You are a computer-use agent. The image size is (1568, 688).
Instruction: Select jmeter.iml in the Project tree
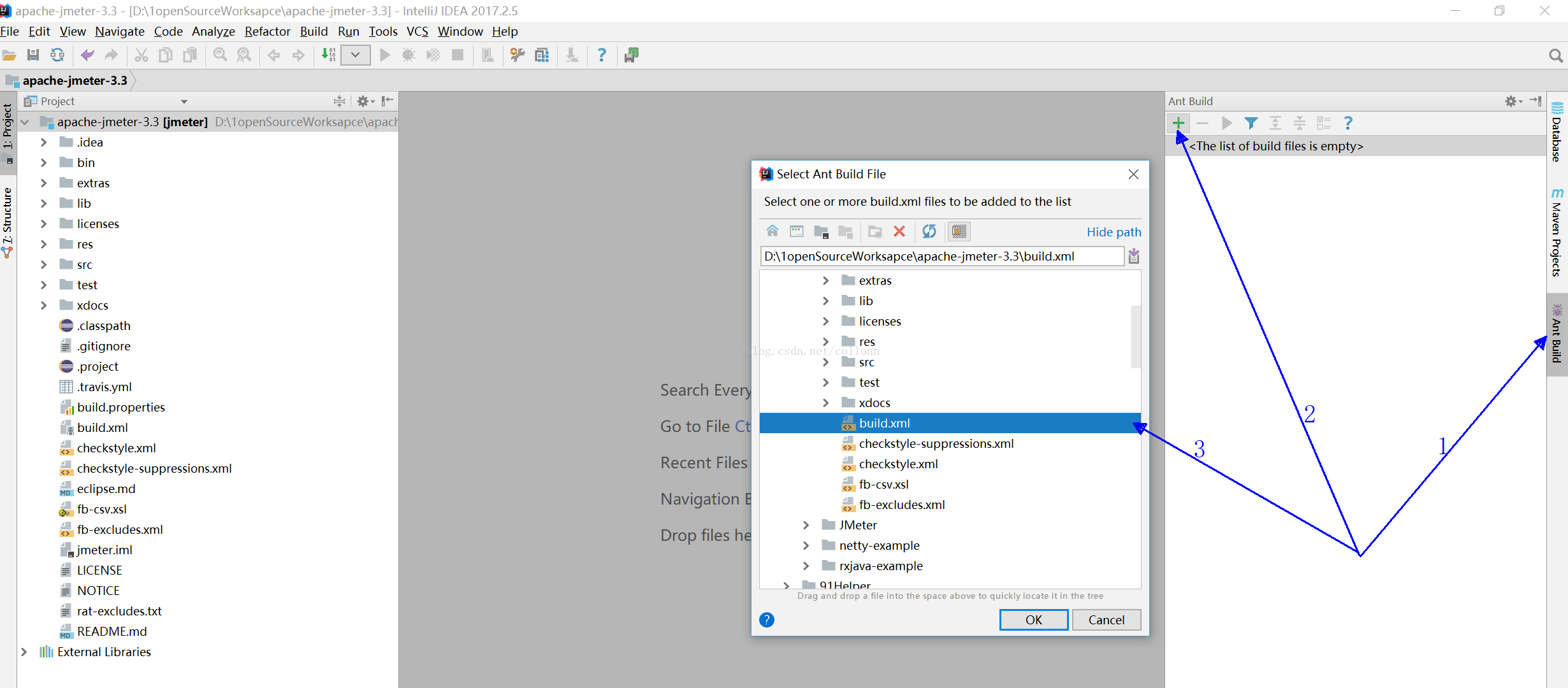96,550
